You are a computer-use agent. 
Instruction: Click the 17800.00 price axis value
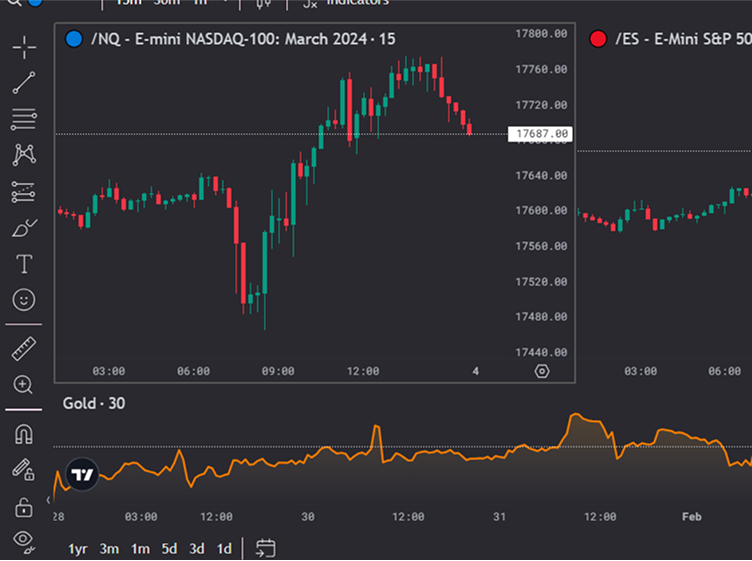tap(541, 34)
